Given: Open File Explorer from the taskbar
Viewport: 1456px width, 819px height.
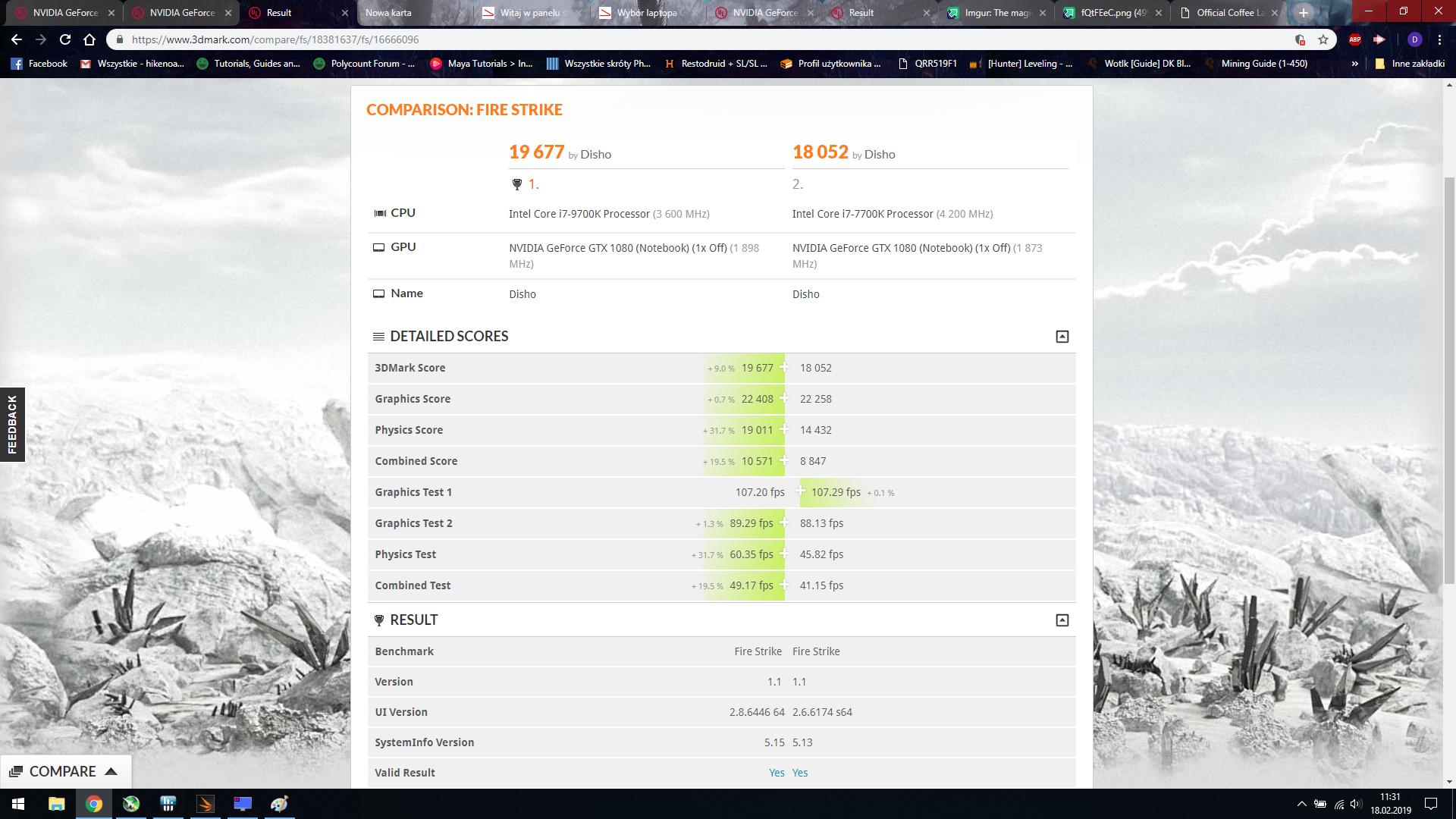Looking at the screenshot, I should point(56,804).
